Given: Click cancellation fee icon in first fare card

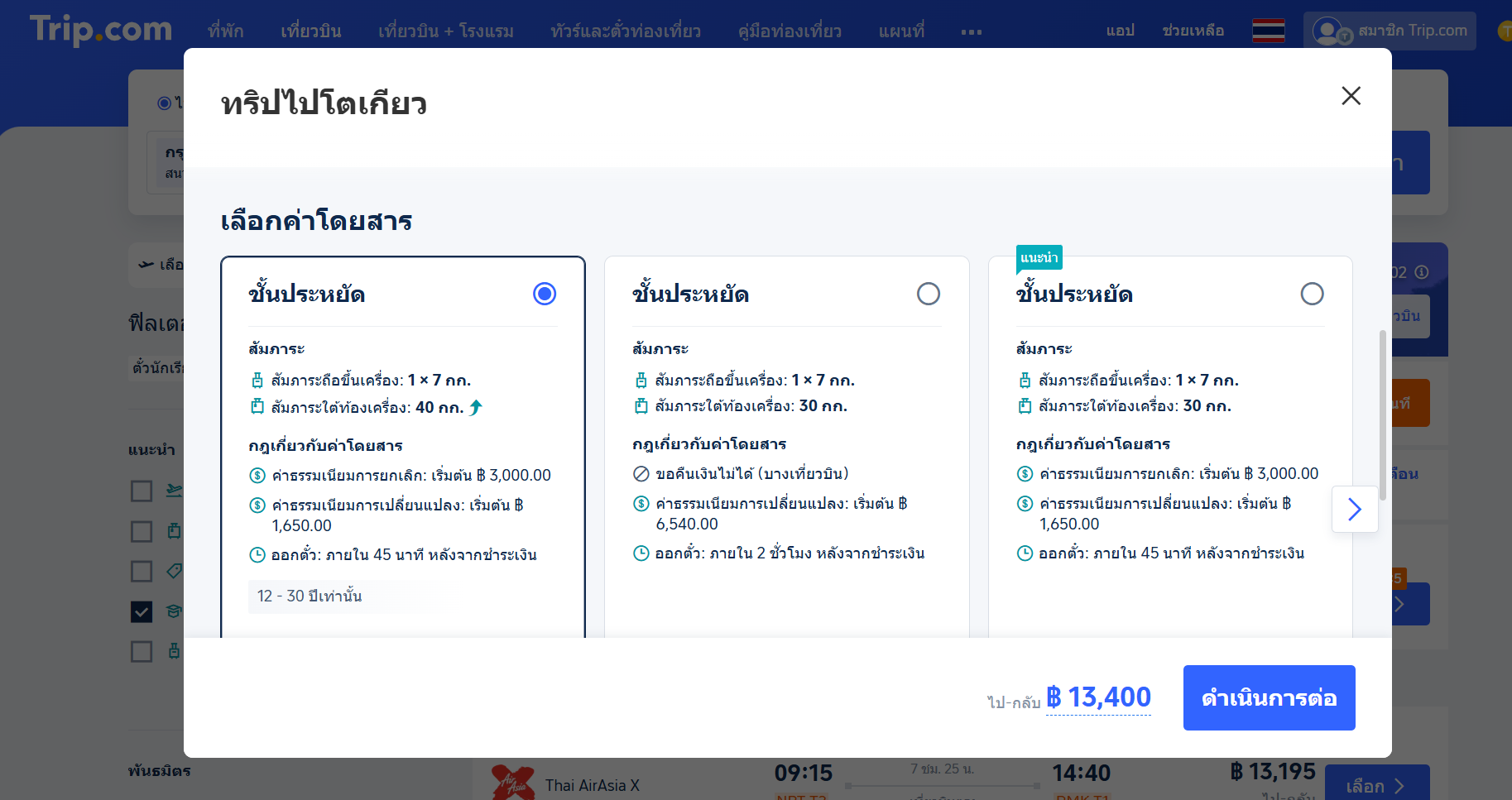Looking at the screenshot, I should click(257, 476).
